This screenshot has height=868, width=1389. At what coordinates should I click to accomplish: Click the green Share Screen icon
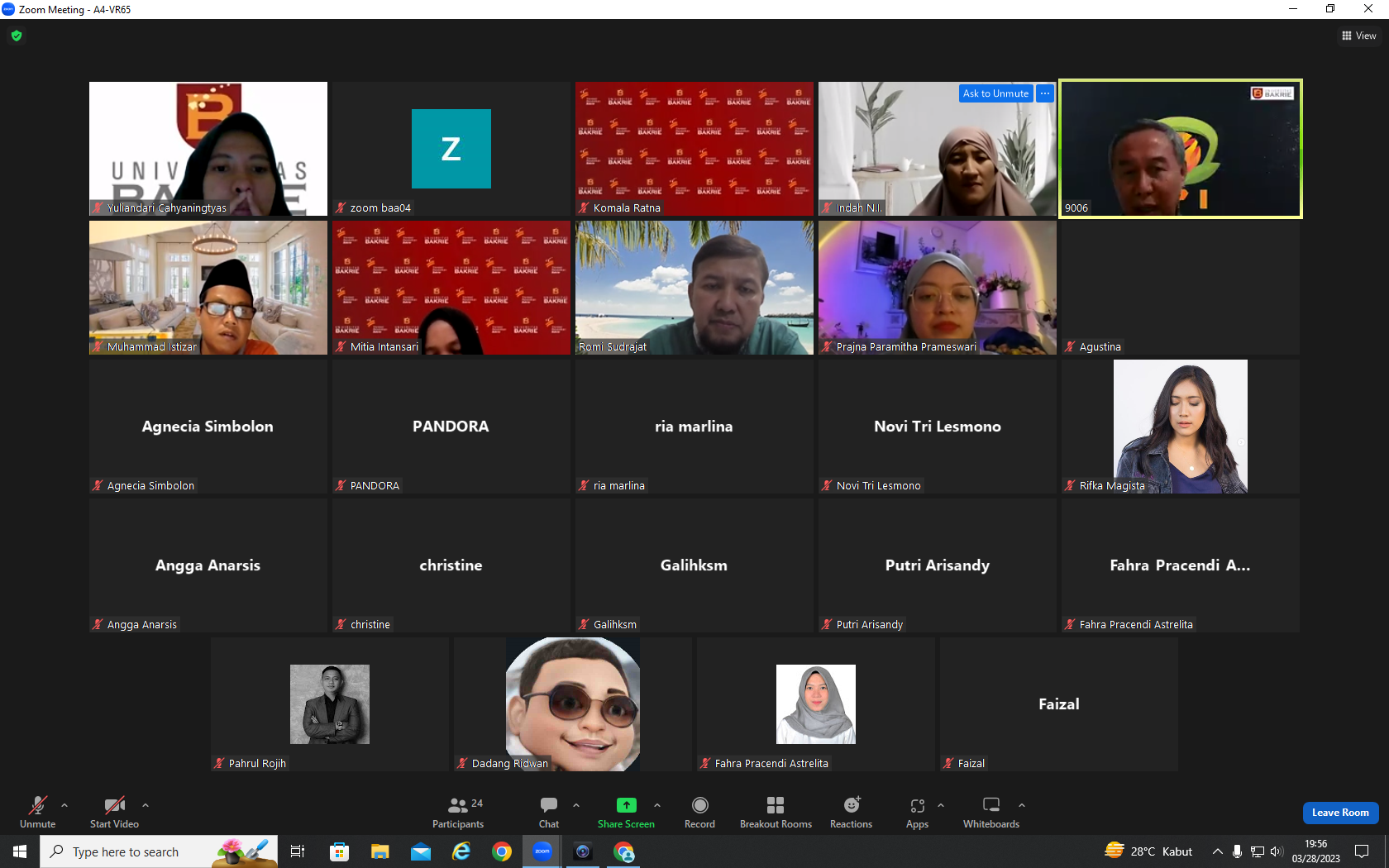point(627,805)
